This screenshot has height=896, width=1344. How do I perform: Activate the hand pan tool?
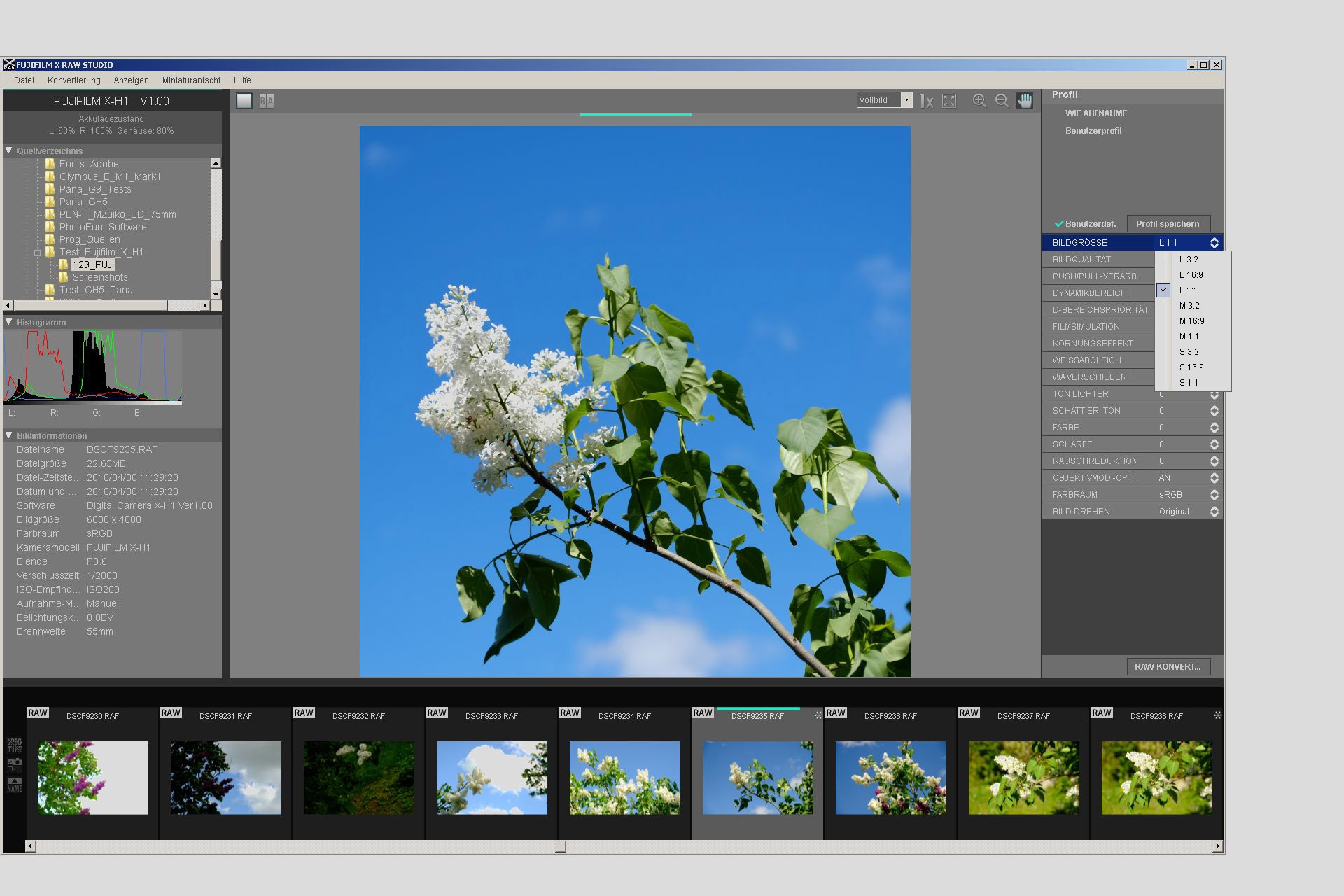click(x=1025, y=101)
